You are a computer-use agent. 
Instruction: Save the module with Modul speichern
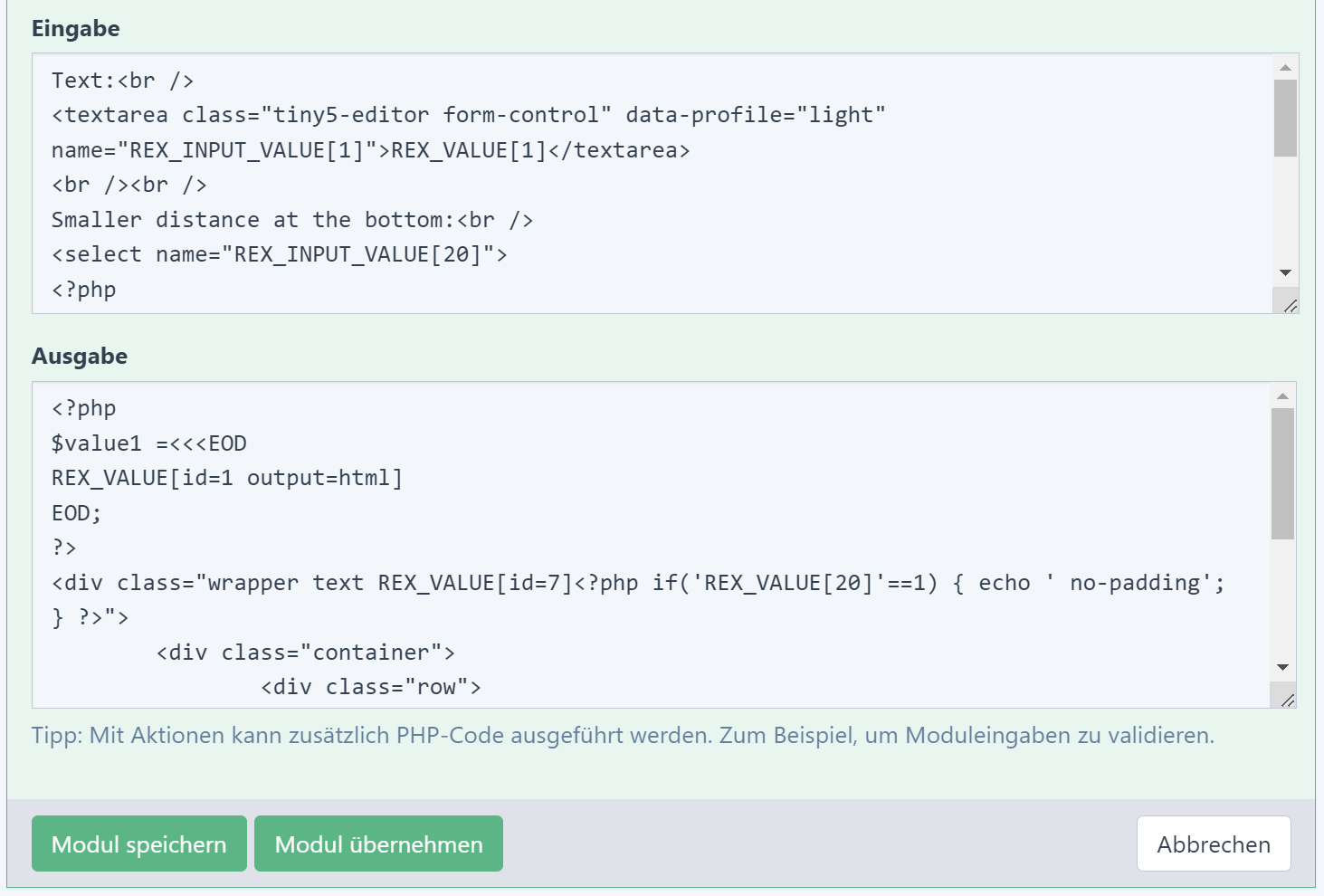[x=139, y=844]
